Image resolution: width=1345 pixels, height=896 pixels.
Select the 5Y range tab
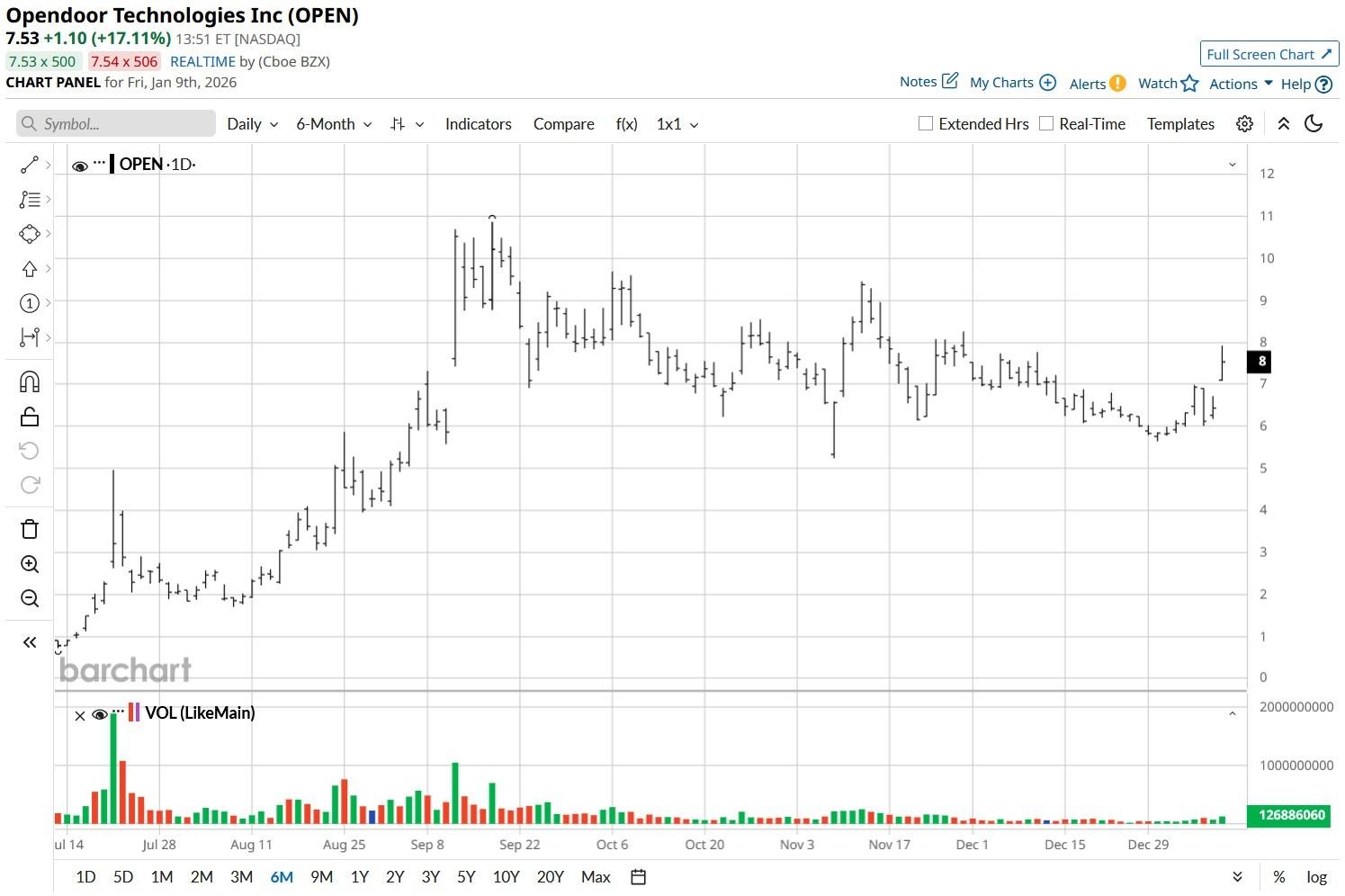click(x=466, y=877)
